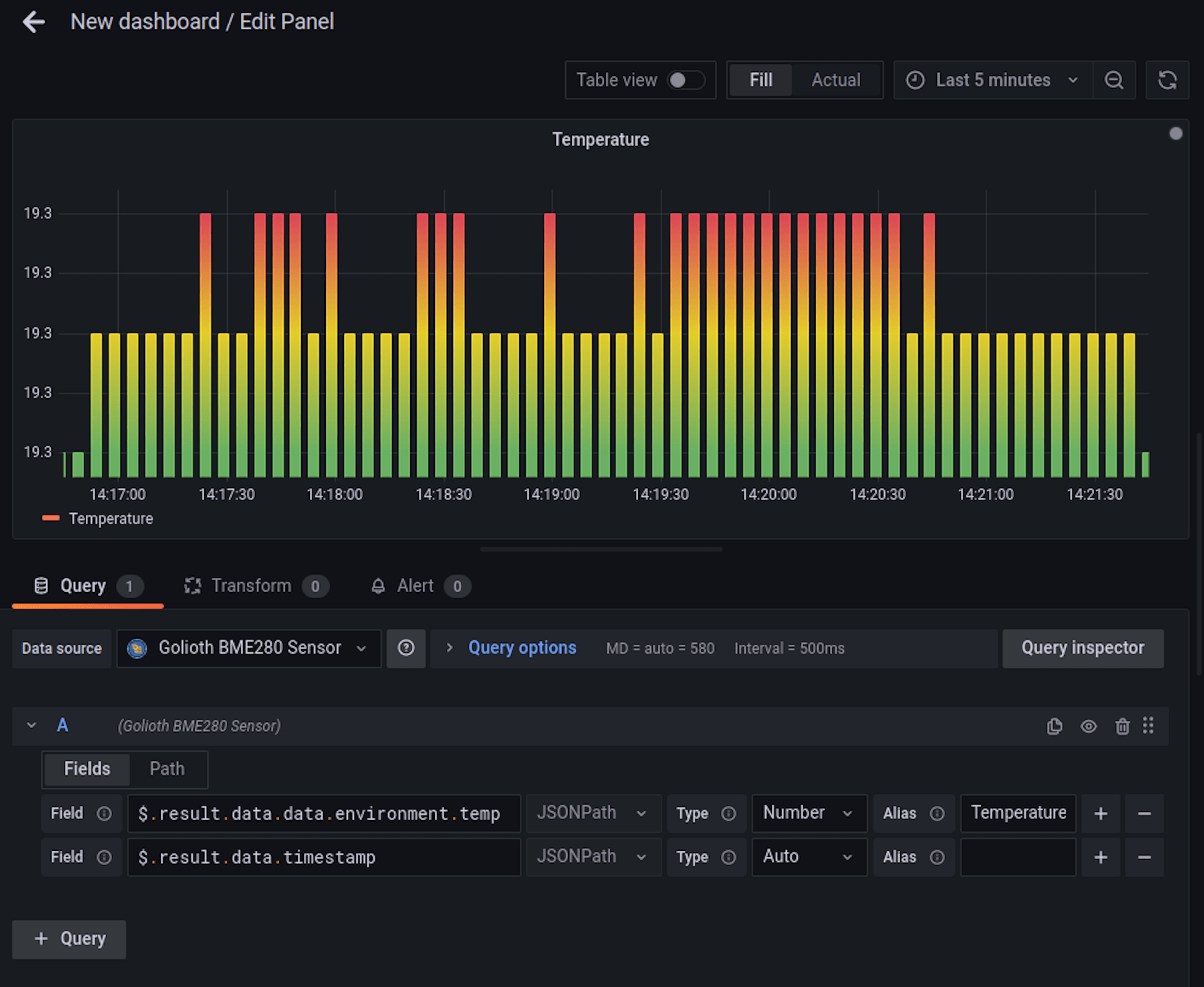The image size is (1204, 987).
Task: Click the back arrow next to New dashboard
Action: click(x=33, y=22)
